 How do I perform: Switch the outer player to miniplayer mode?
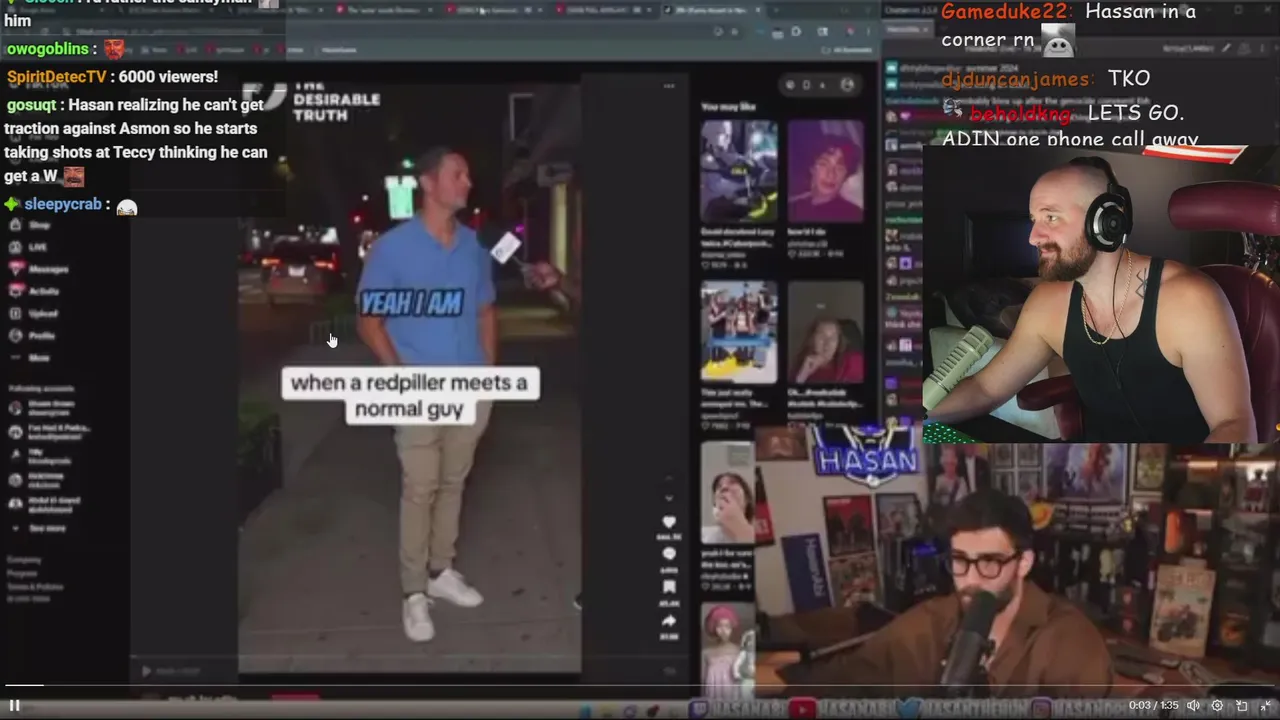pos(1242,705)
